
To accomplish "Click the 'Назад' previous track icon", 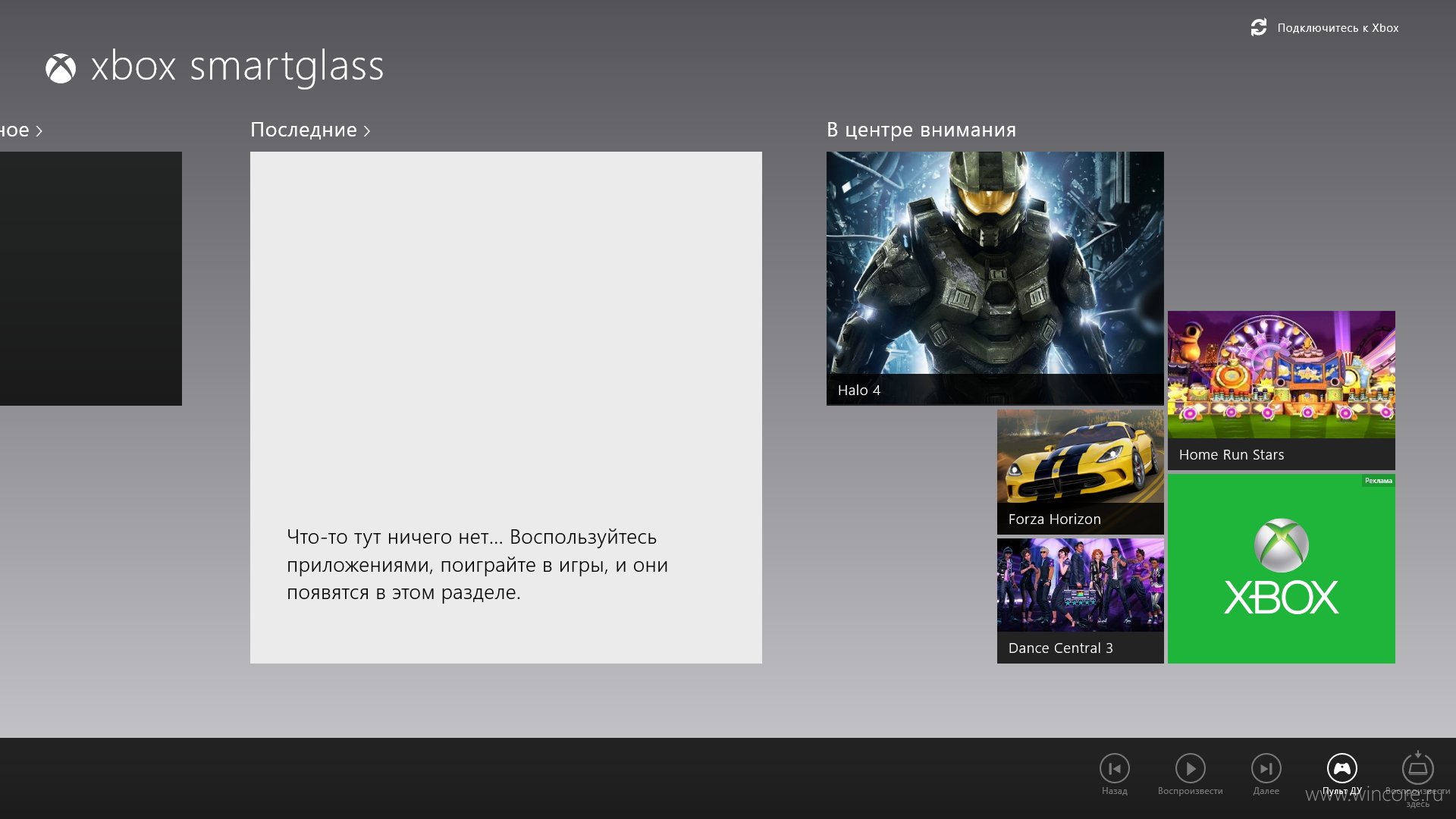I will coord(1114,768).
